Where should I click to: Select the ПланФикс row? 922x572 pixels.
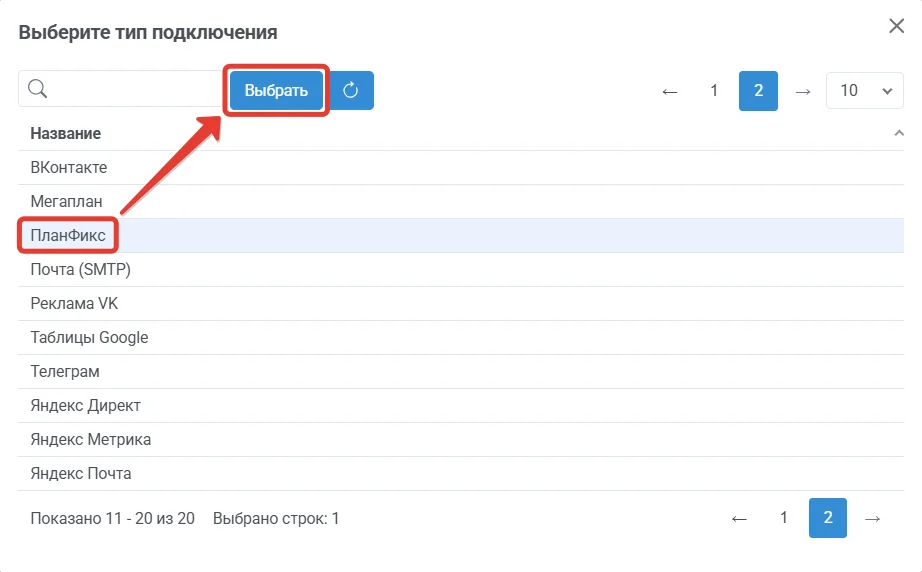coord(461,236)
